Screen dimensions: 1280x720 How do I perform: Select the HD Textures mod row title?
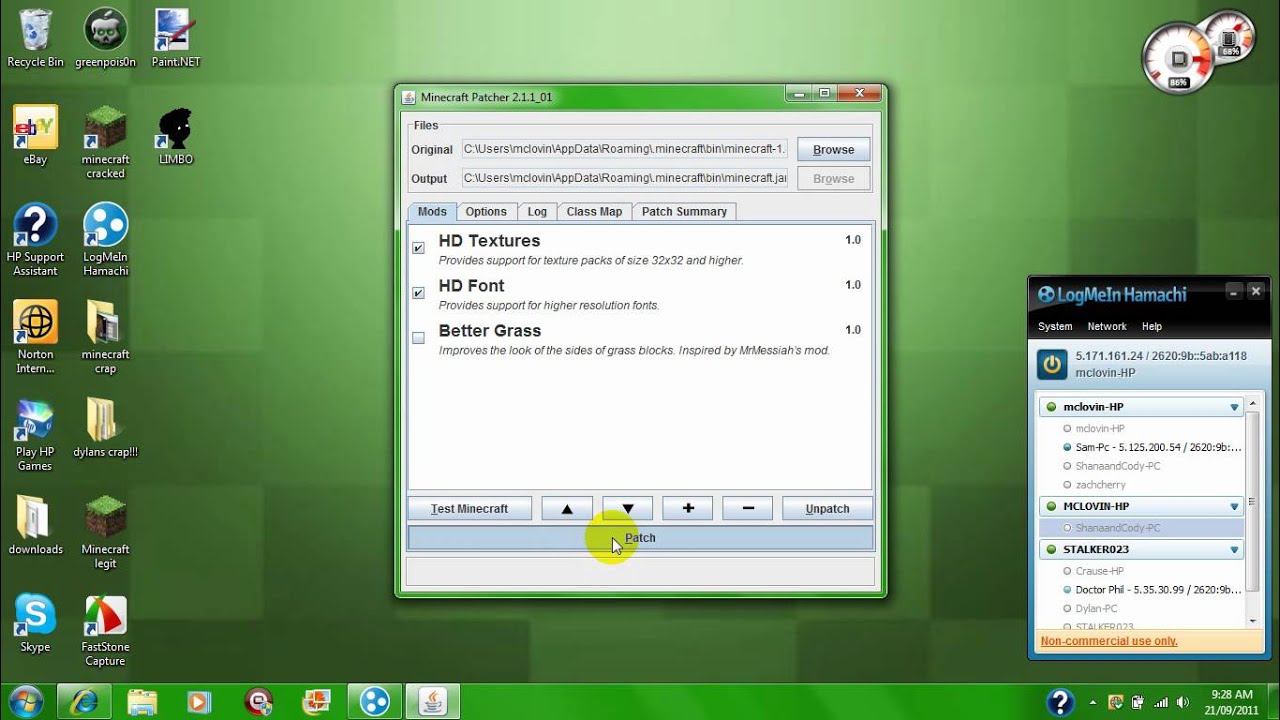point(489,241)
